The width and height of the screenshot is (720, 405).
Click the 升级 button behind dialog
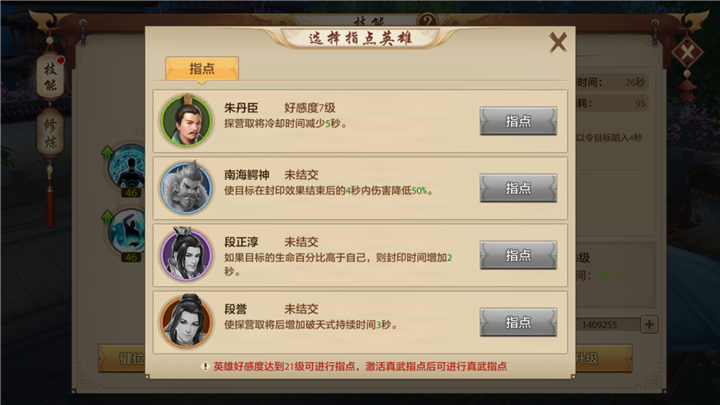tap(603, 358)
